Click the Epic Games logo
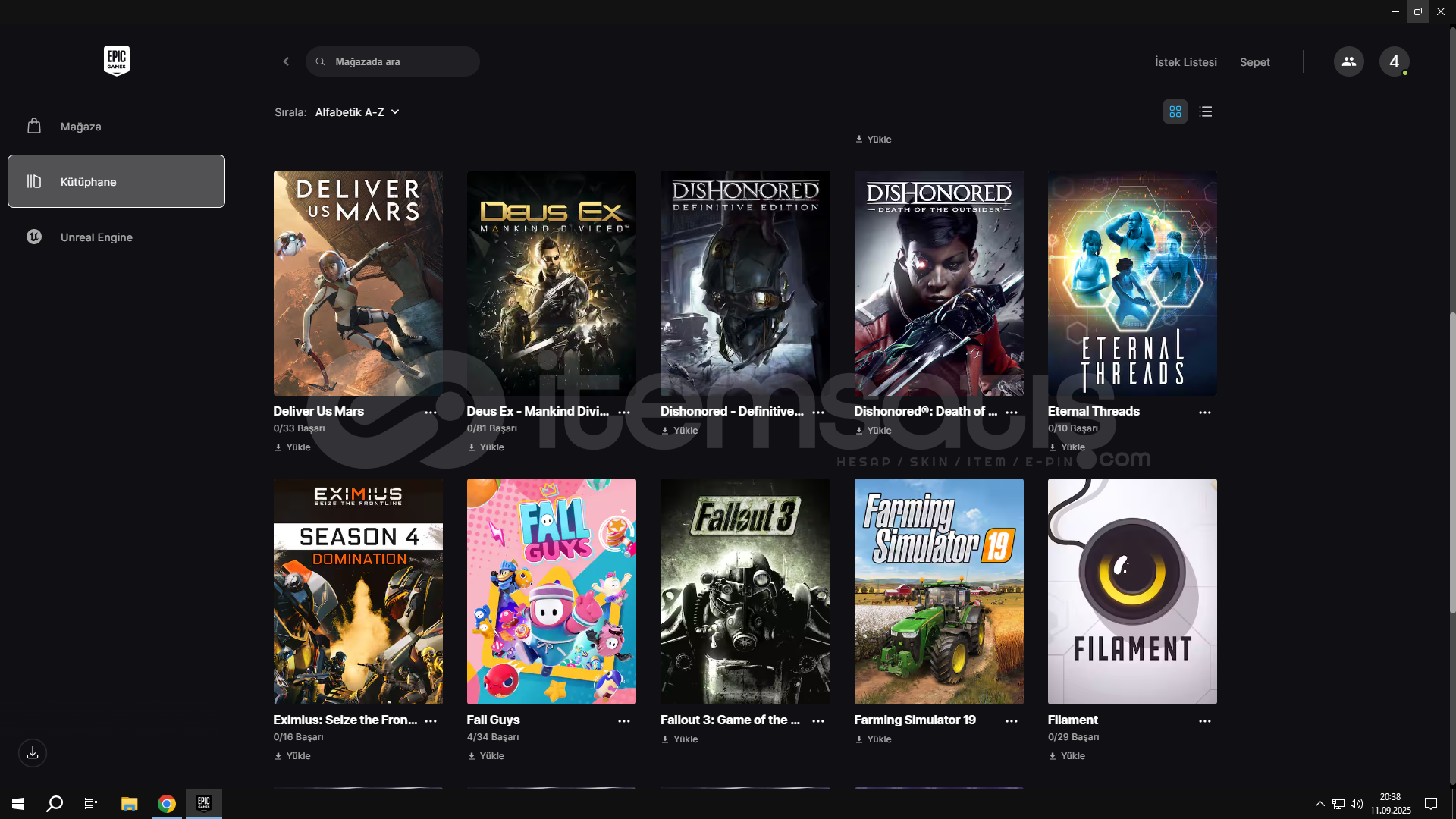 point(116,61)
